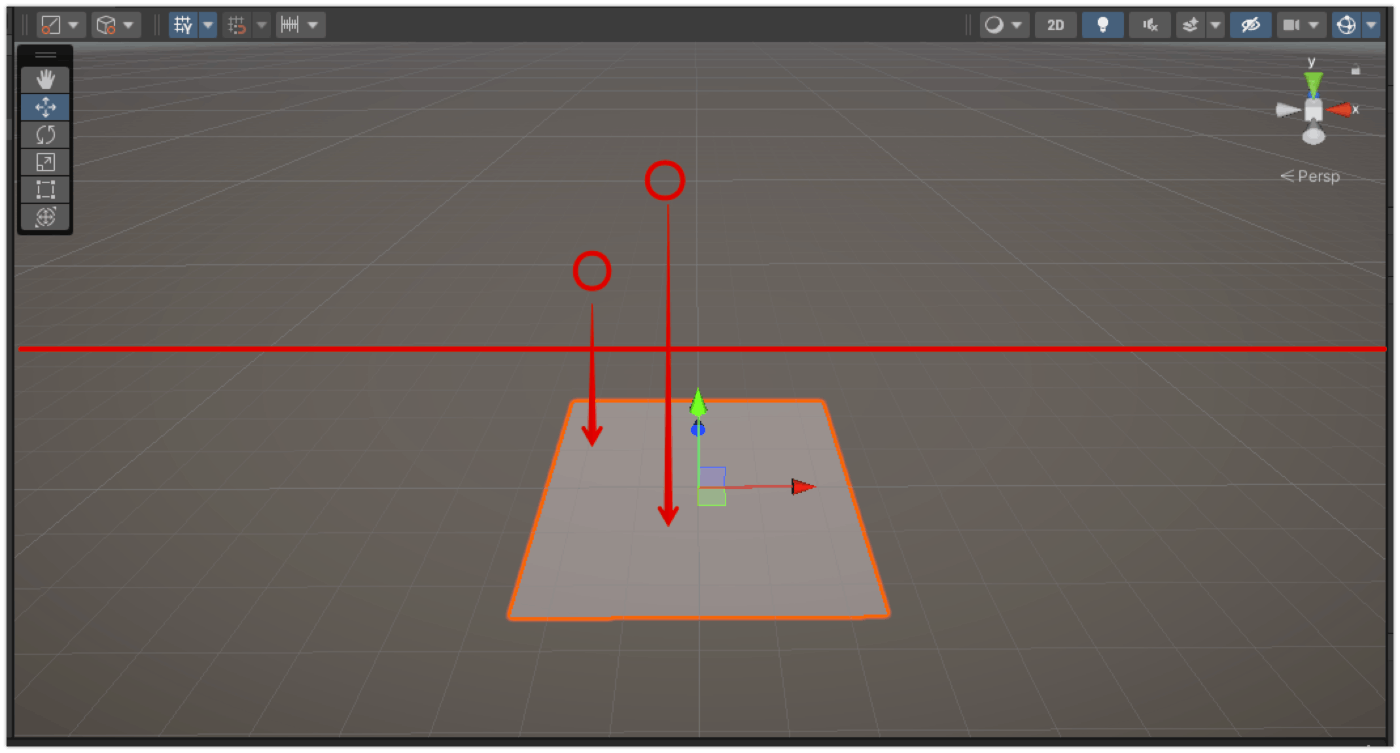Open the handle rotation dropdown with cube icon
The image size is (1400, 753).
click(x=116, y=25)
